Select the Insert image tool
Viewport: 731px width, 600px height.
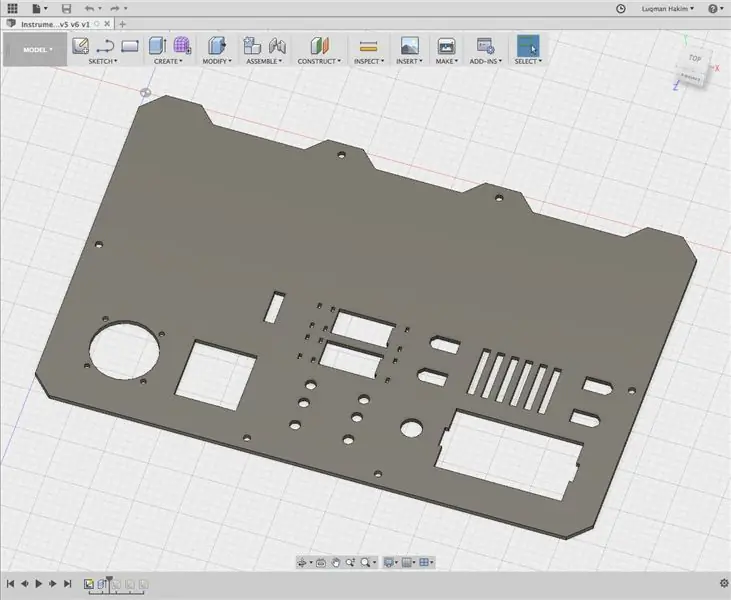(409, 46)
